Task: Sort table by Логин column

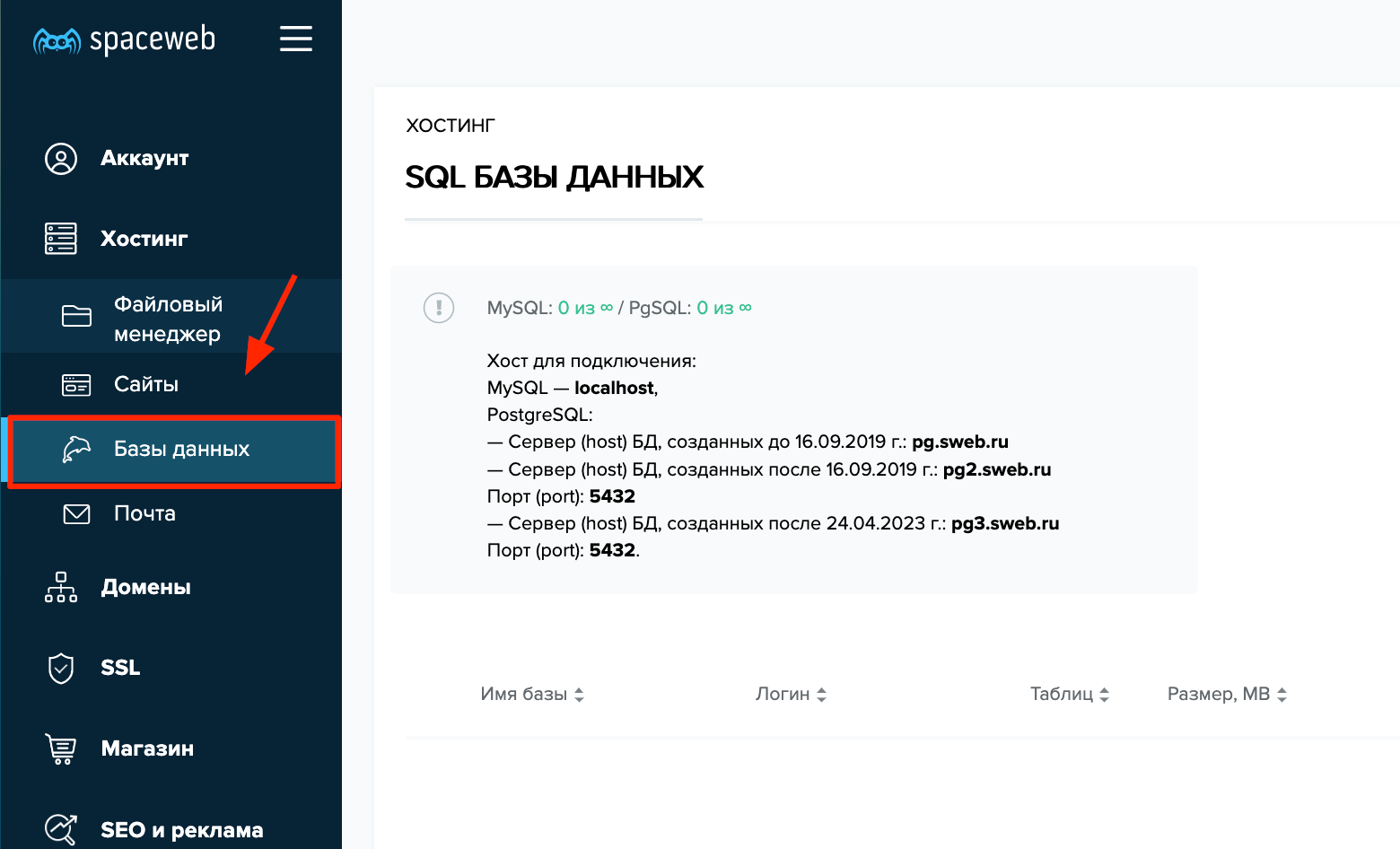Action: coord(791,695)
